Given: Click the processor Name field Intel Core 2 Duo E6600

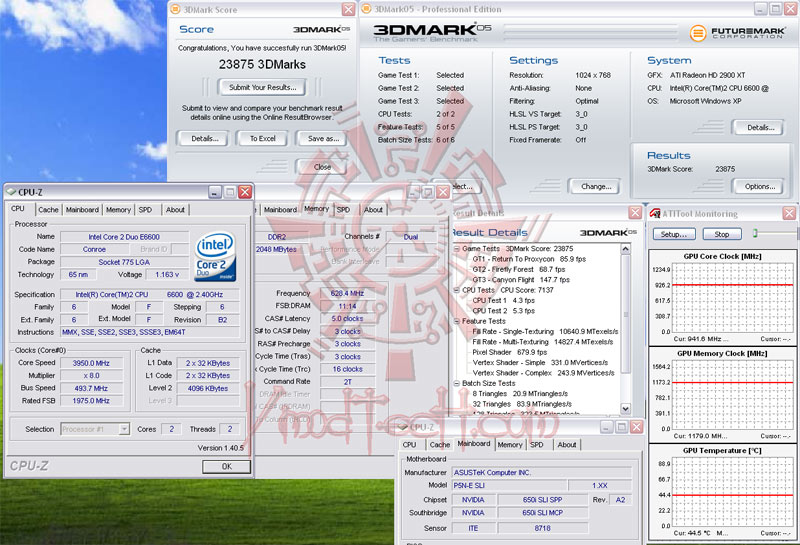Looking at the screenshot, I should click(124, 237).
